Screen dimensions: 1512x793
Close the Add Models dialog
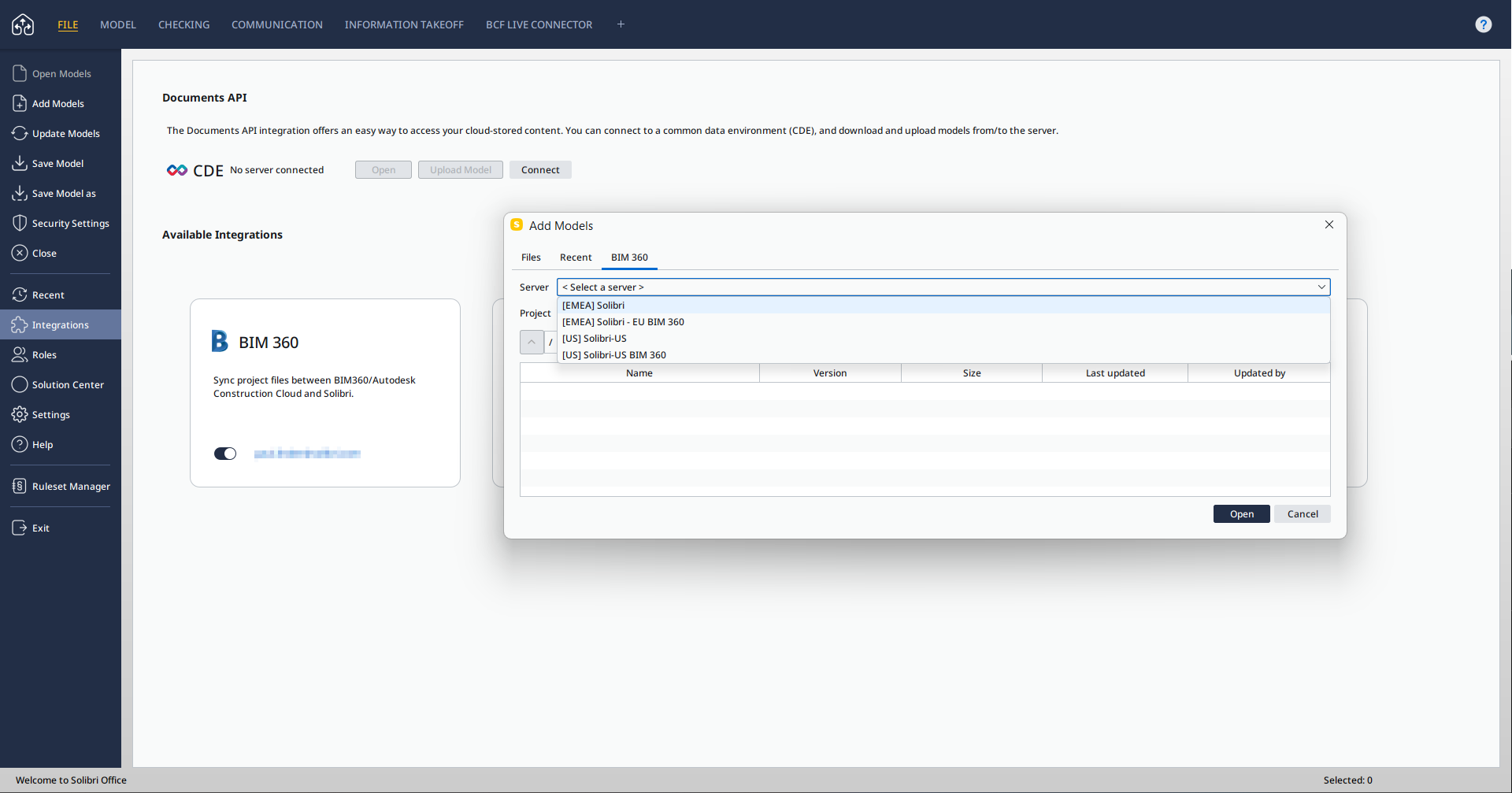point(1329,224)
